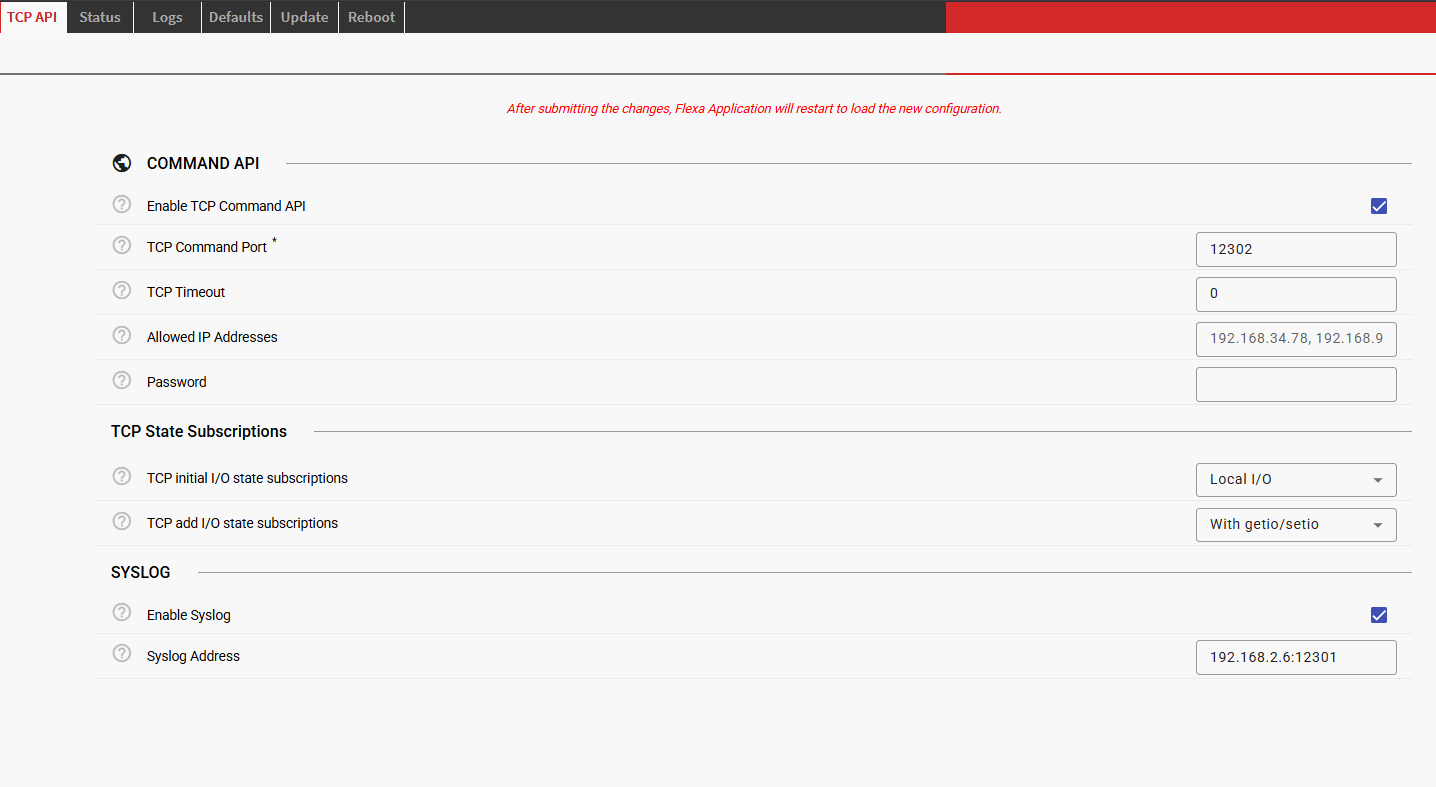The height and width of the screenshot is (787, 1436).
Task: Select the Reboot tab
Action: click(371, 17)
